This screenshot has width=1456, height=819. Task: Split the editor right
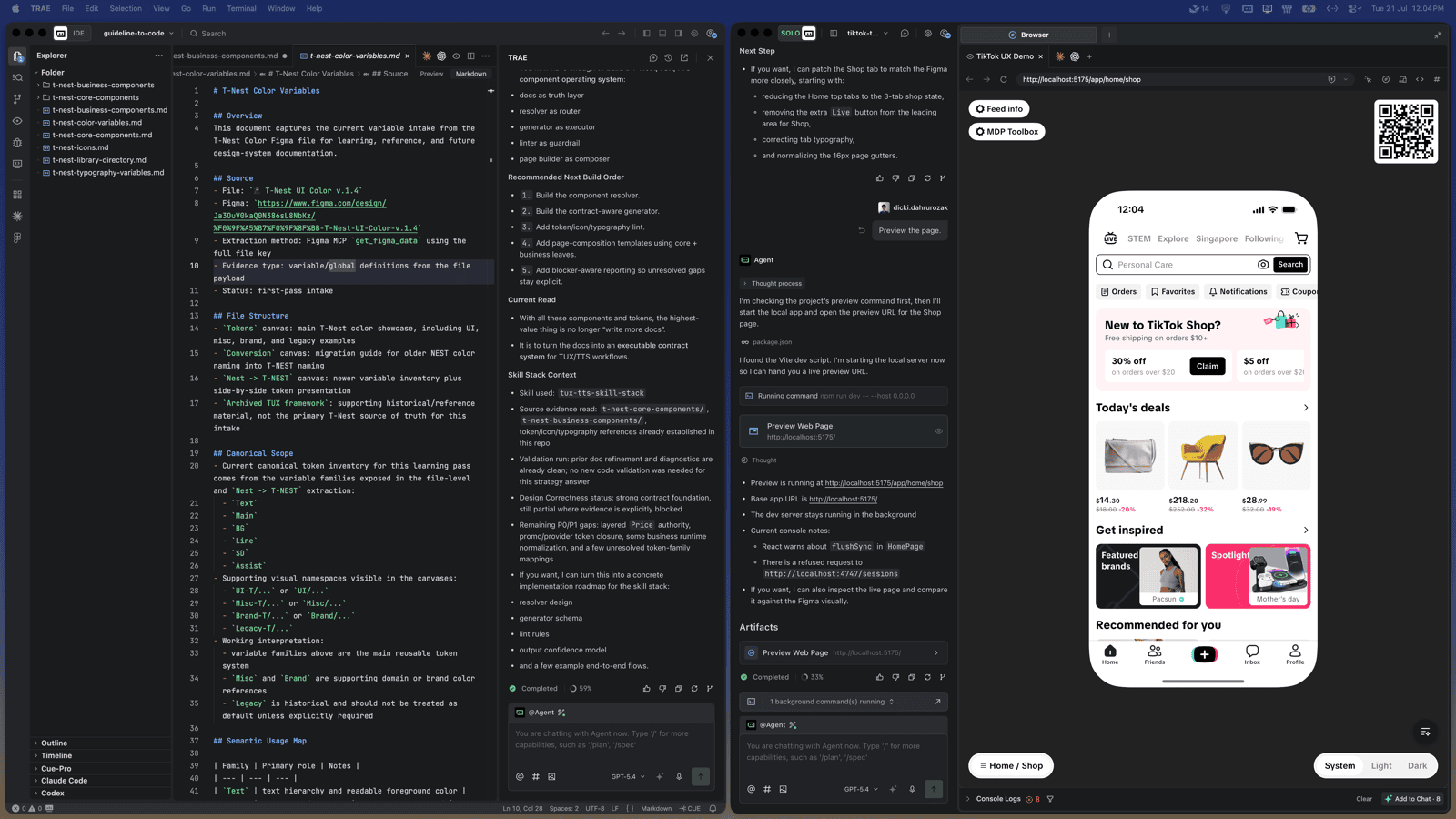coord(471,56)
